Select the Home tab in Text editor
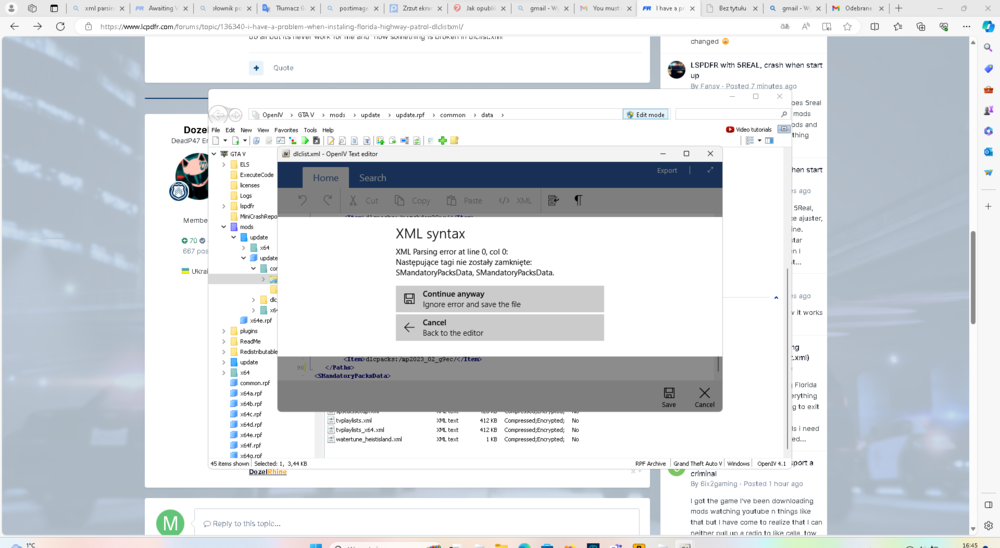This screenshot has width=1000, height=548. 325,178
